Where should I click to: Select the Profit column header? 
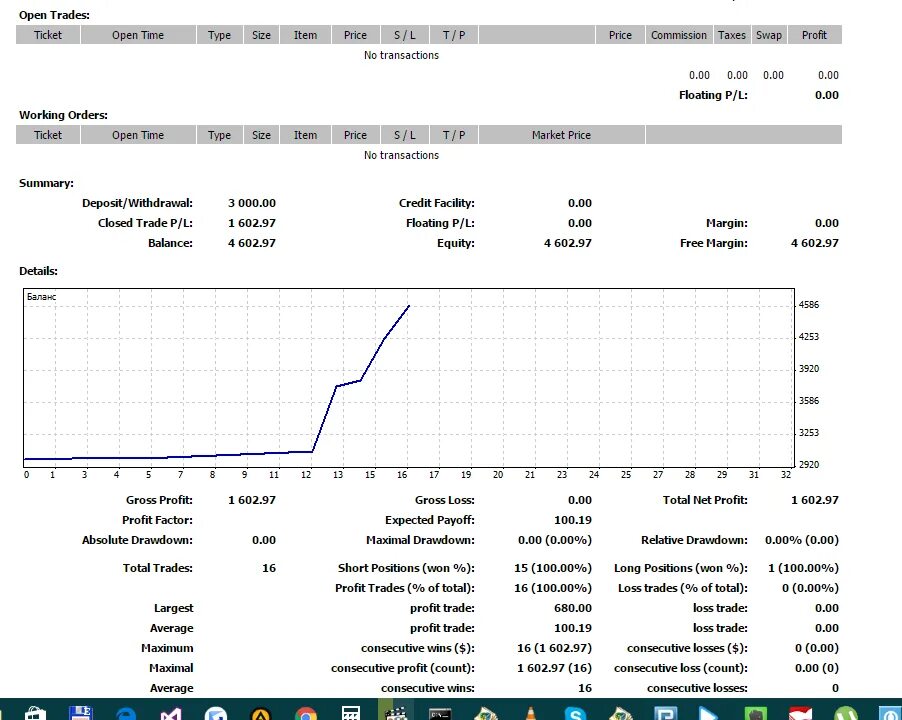click(813, 34)
